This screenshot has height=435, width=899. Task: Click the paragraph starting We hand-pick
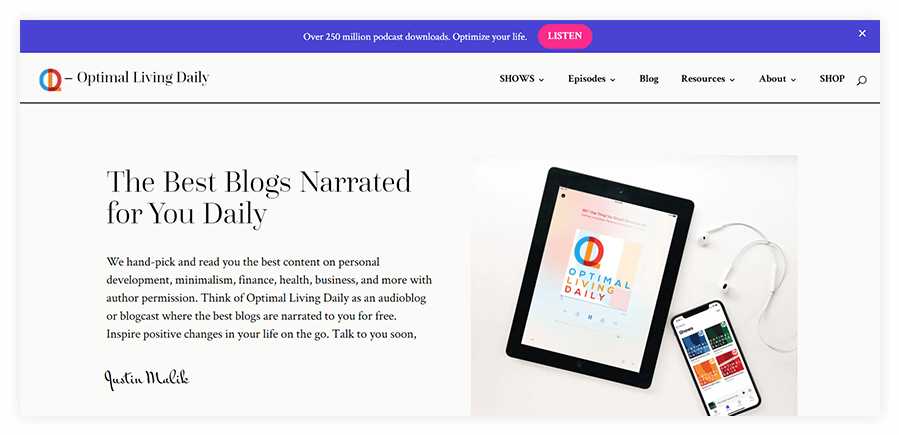point(269,298)
